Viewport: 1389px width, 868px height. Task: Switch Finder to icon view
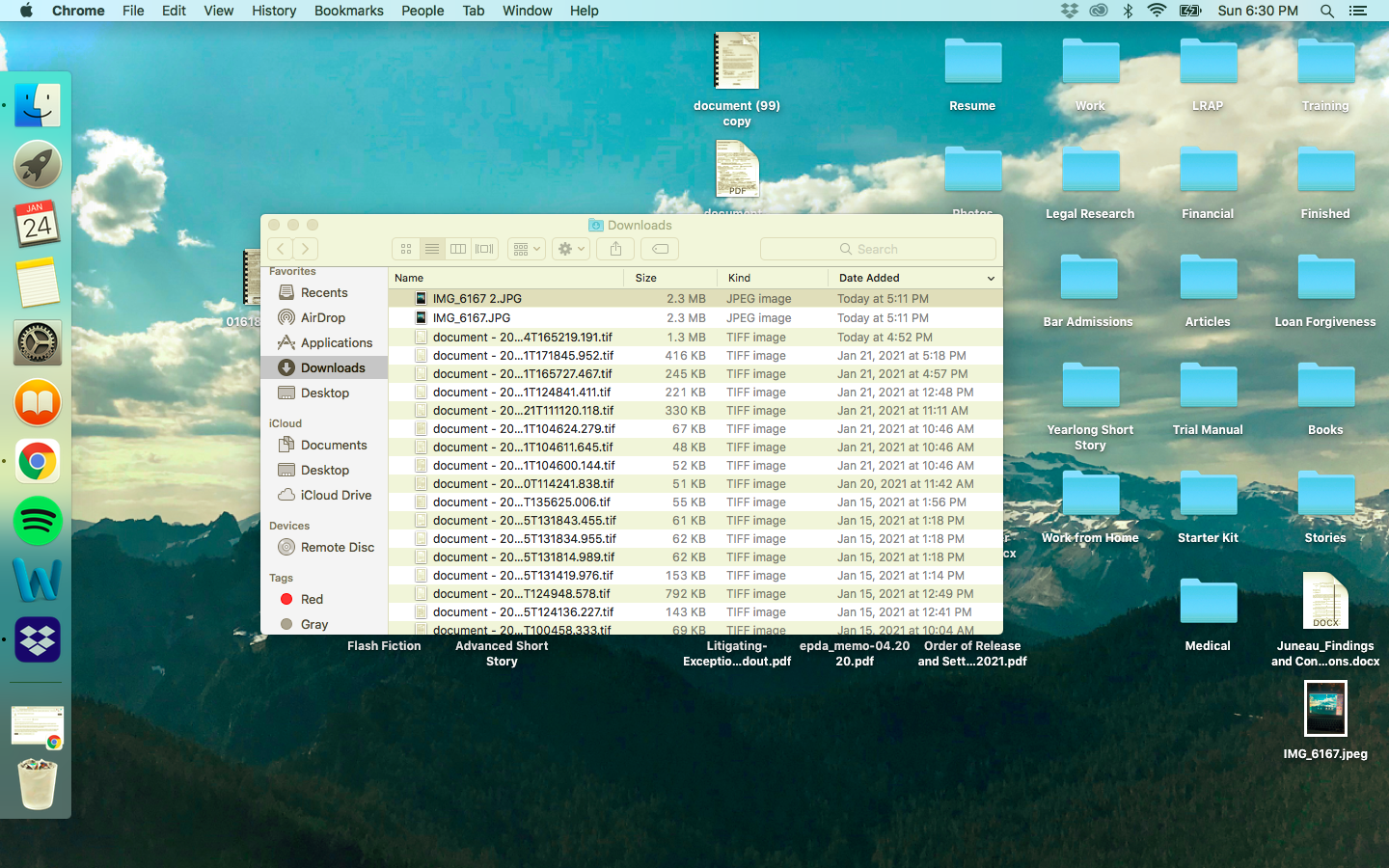point(406,249)
